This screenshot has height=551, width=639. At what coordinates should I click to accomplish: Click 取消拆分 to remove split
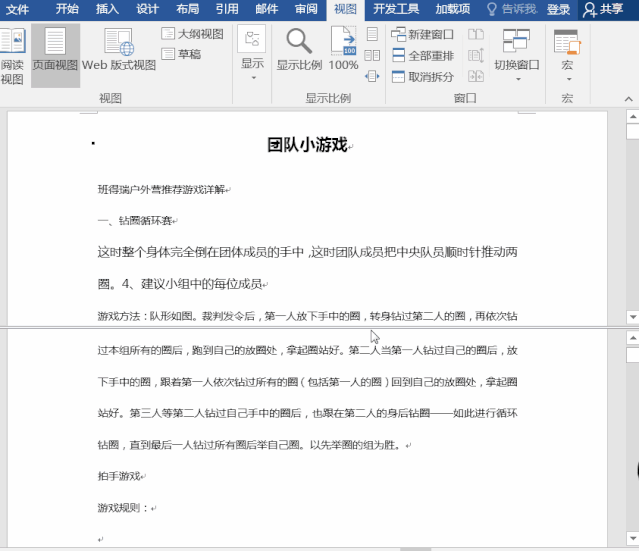click(x=422, y=77)
